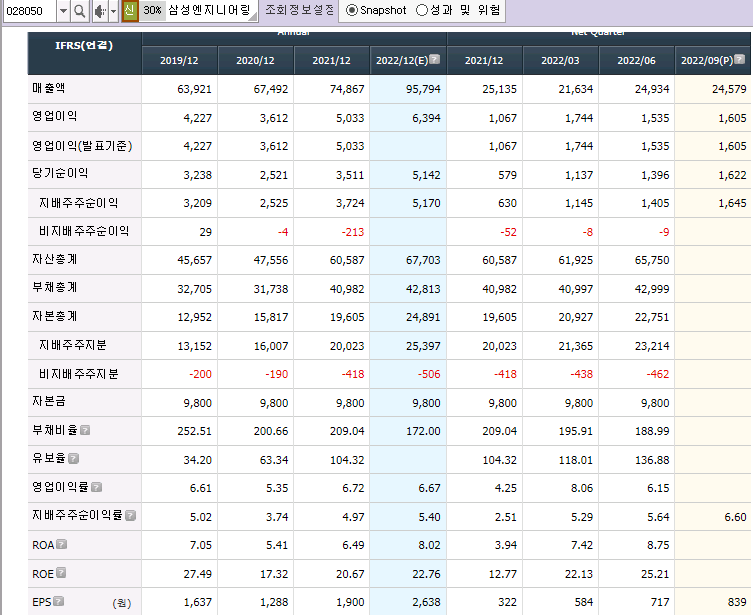The image size is (753, 615).
Task: Click the speaker sound icon in toolbar
Action: (x=99, y=11)
